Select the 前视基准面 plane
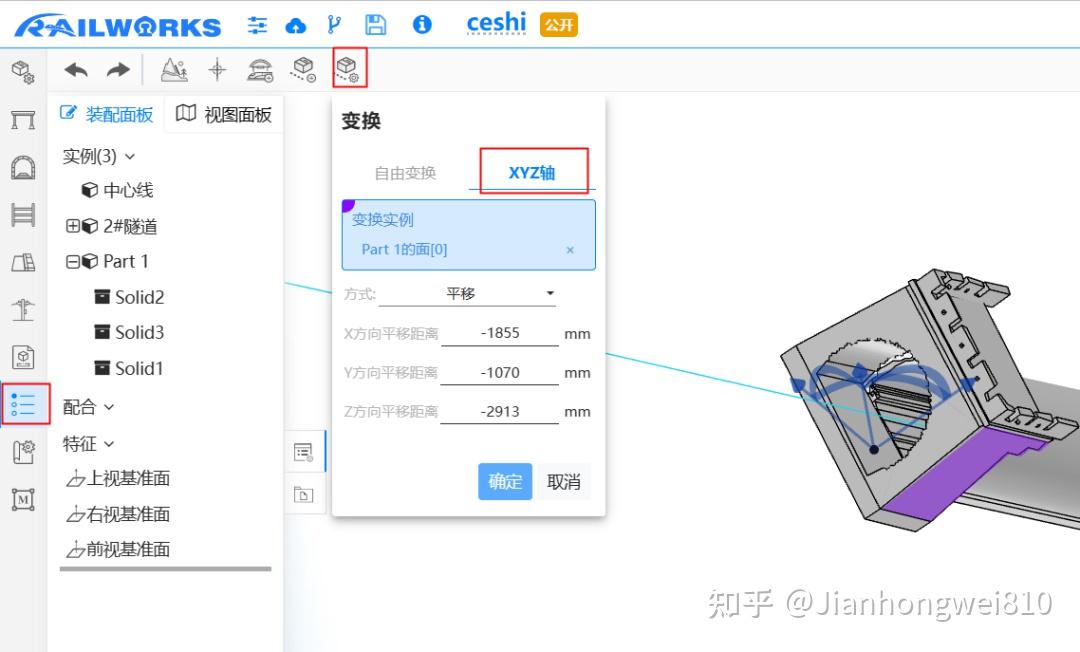1080x652 pixels. (118, 549)
